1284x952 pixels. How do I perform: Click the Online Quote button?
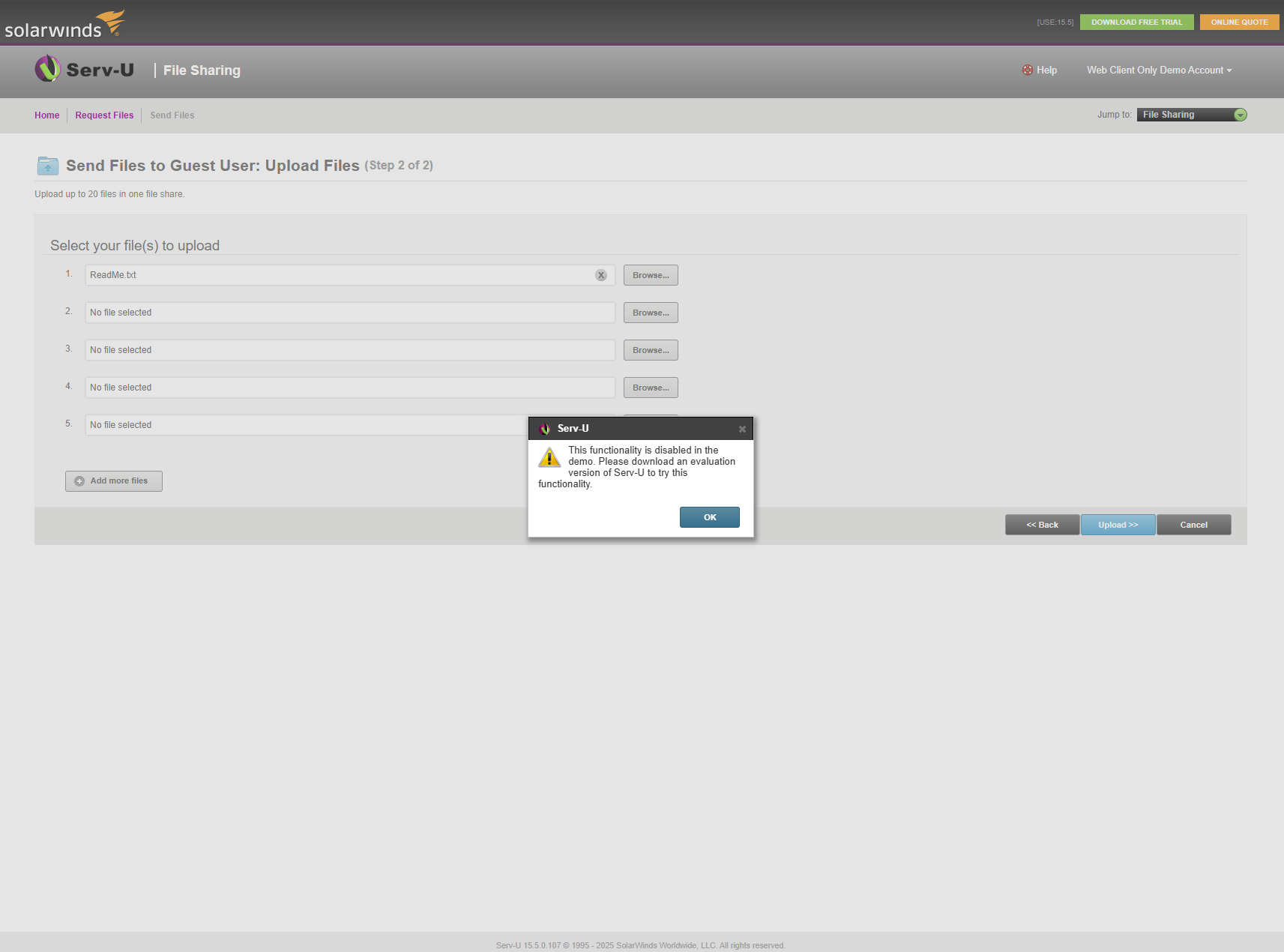pos(1239,22)
